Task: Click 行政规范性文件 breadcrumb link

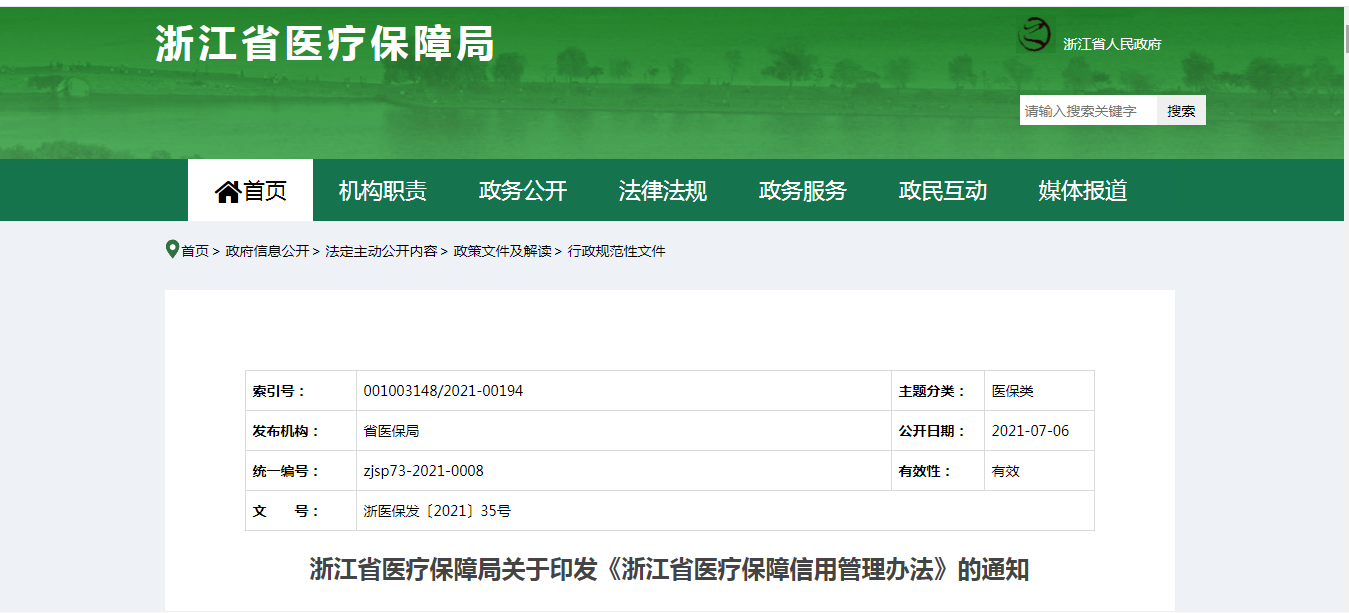Action: 616,251
